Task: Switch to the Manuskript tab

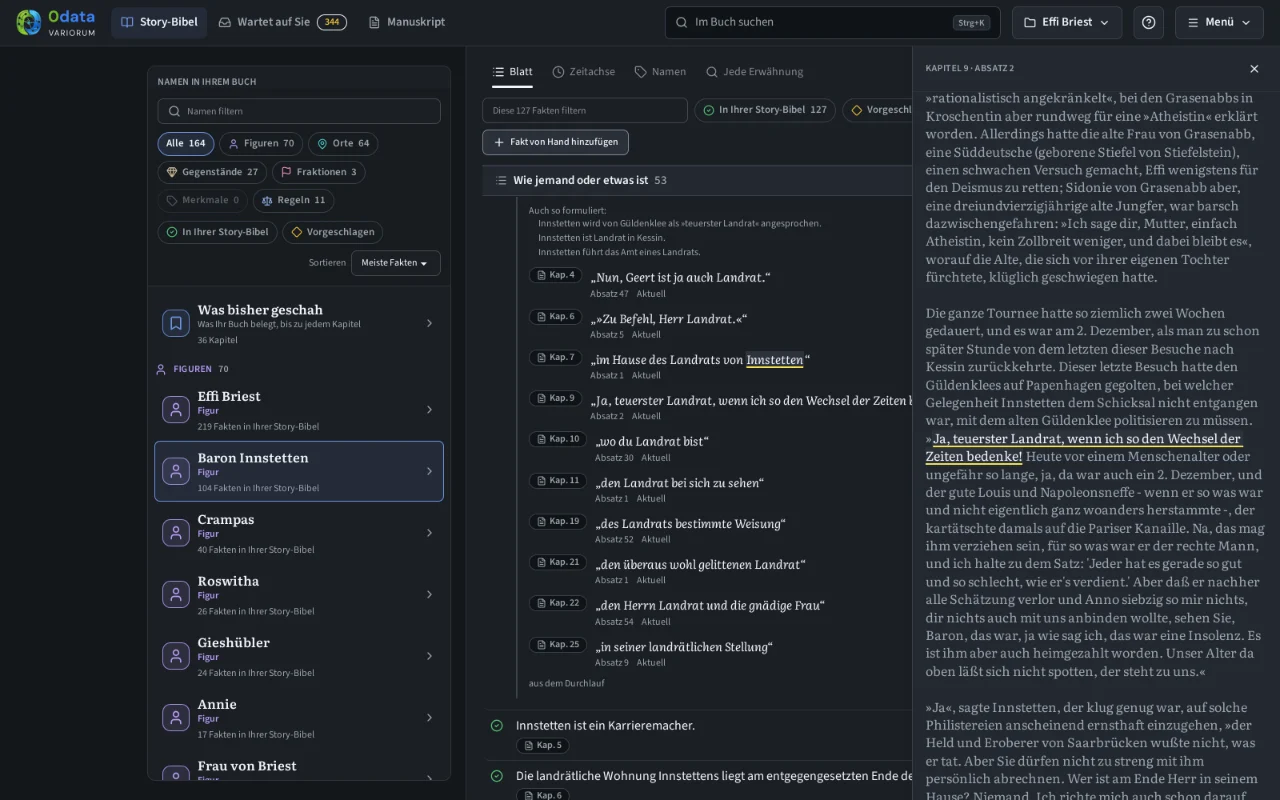Action: click(x=406, y=22)
